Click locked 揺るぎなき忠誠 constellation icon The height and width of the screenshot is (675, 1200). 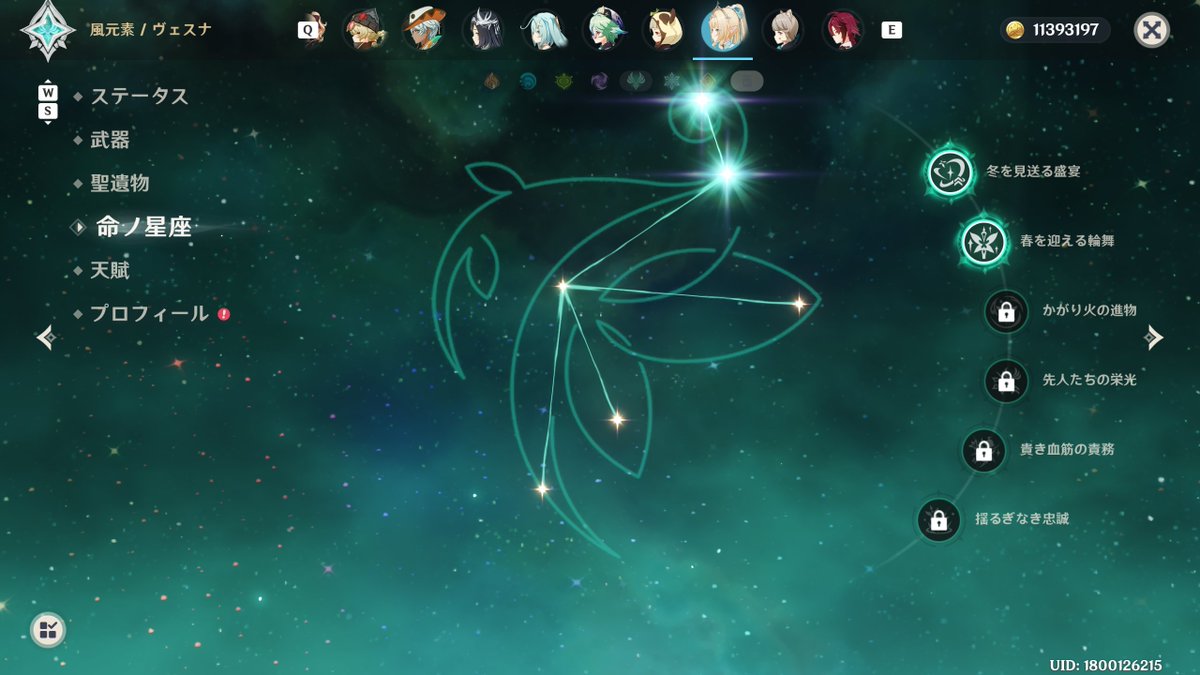[x=938, y=520]
